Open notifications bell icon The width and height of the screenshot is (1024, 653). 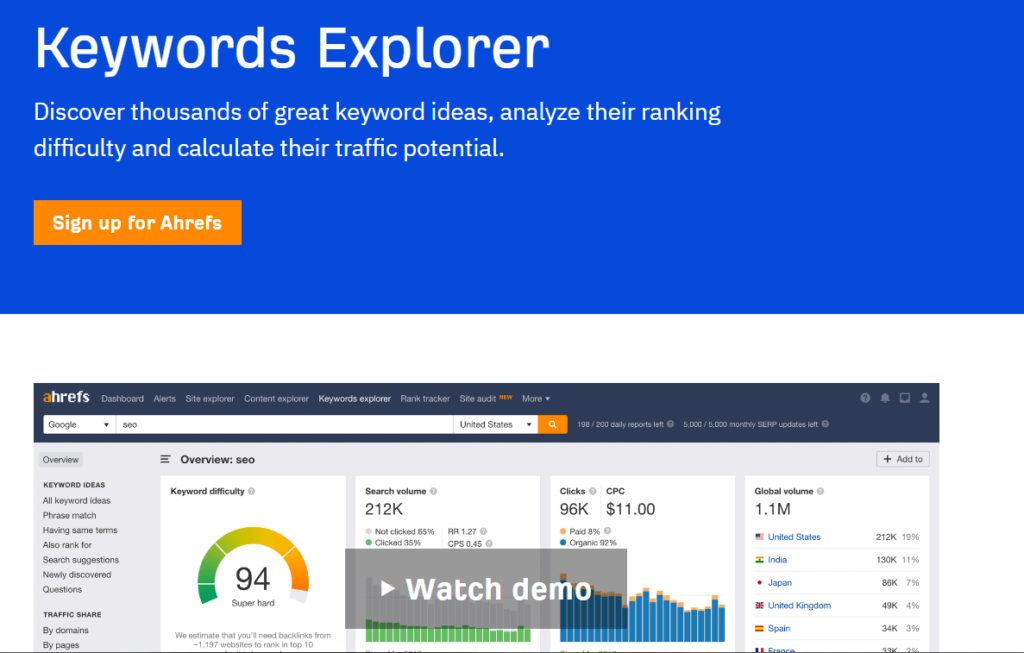(x=885, y=398)
